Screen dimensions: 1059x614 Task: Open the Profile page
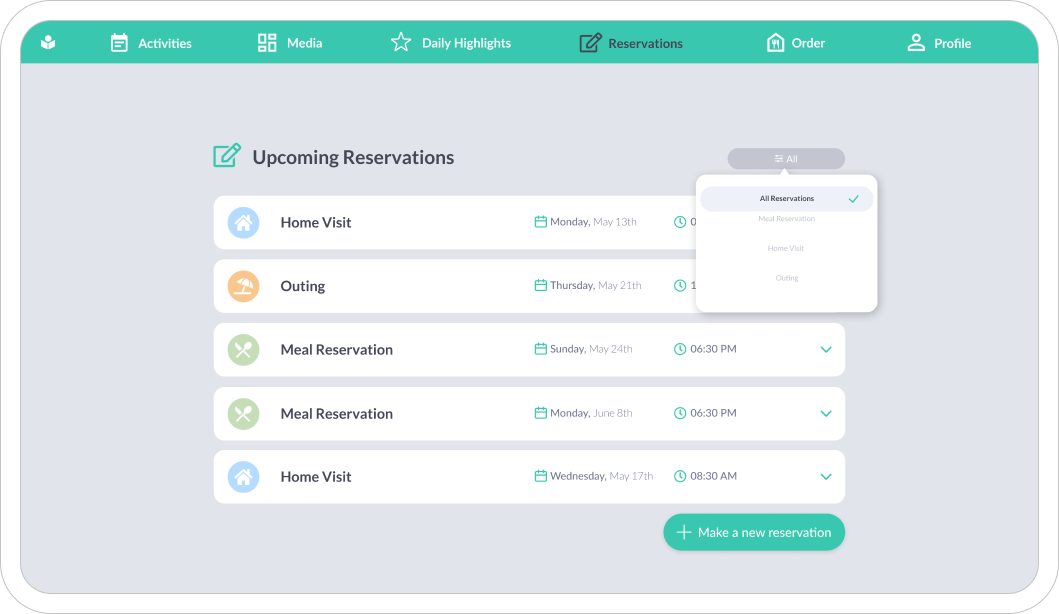coord(938,43)
